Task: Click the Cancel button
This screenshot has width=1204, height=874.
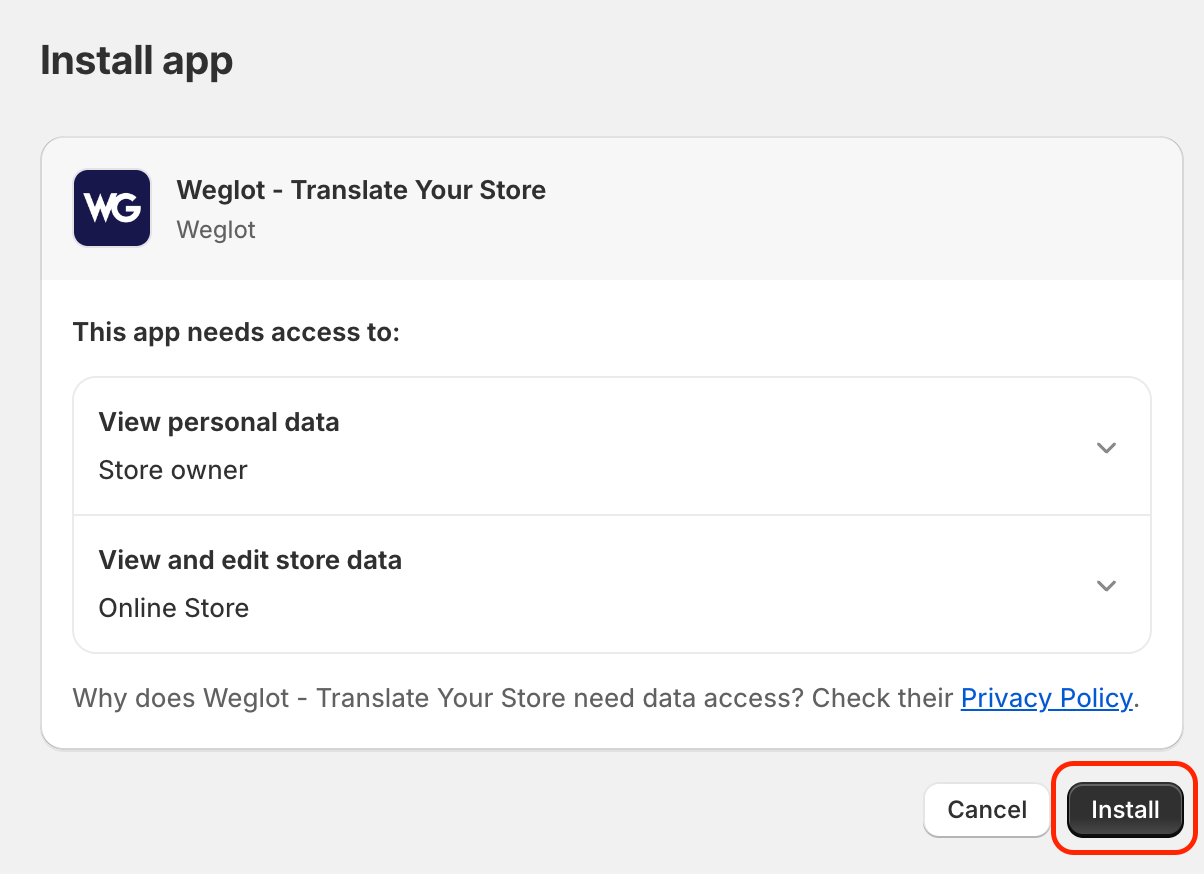Action: coord(986,810)
